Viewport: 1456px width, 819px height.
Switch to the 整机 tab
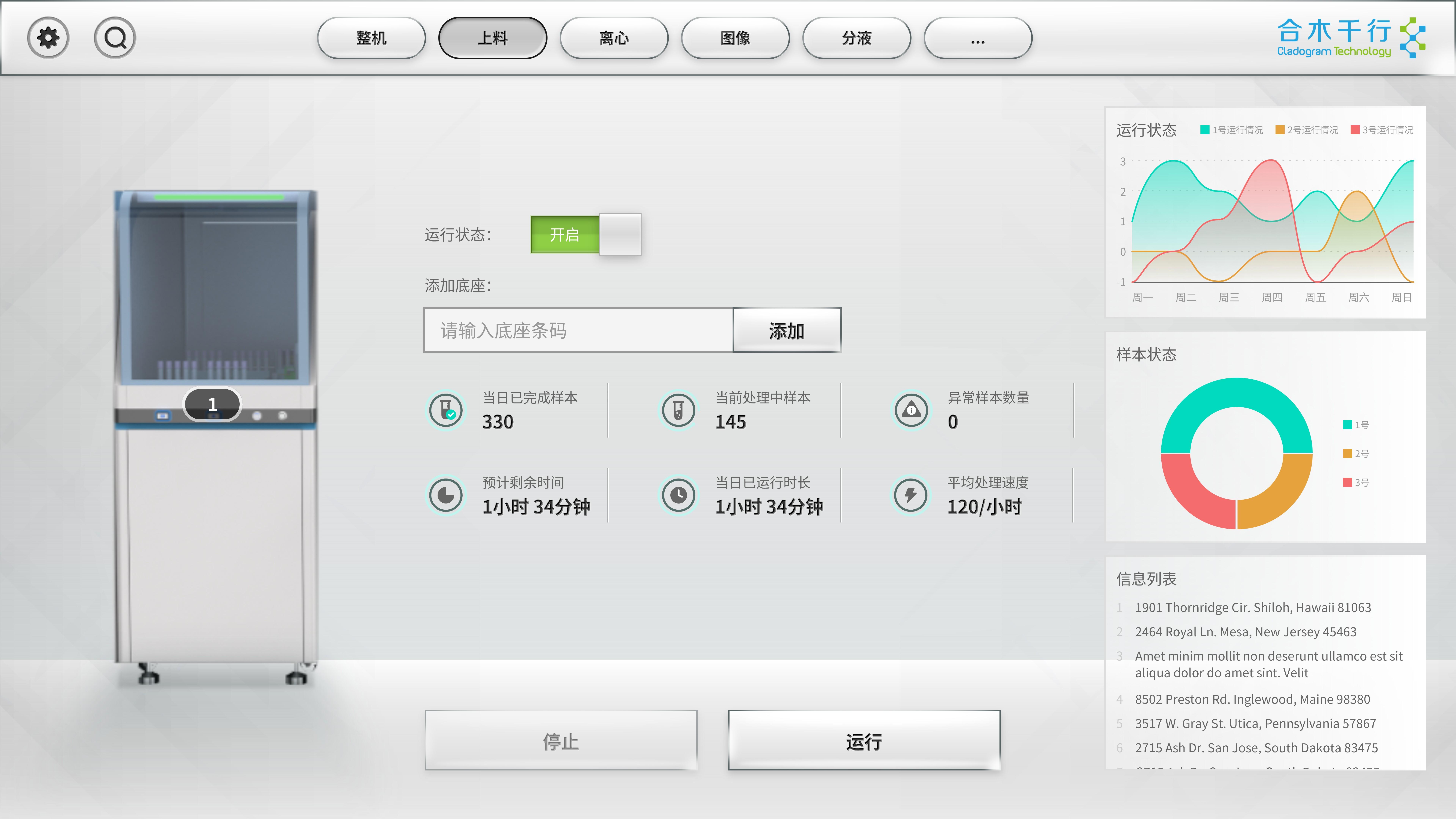[x=371, y=38]
